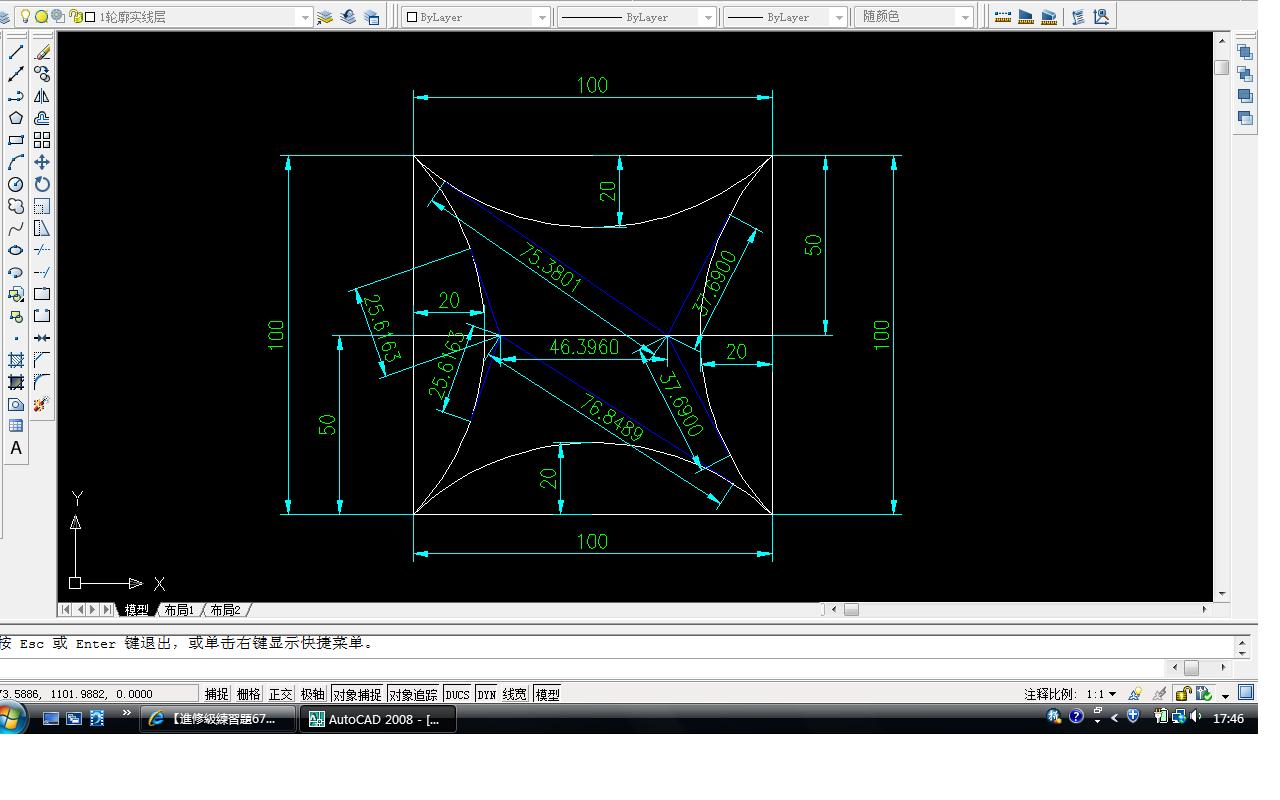This screenshot has width=1280, height=800.
Task: Open the IE taskbar window 進修級練習題67
Action: [219, 718]
